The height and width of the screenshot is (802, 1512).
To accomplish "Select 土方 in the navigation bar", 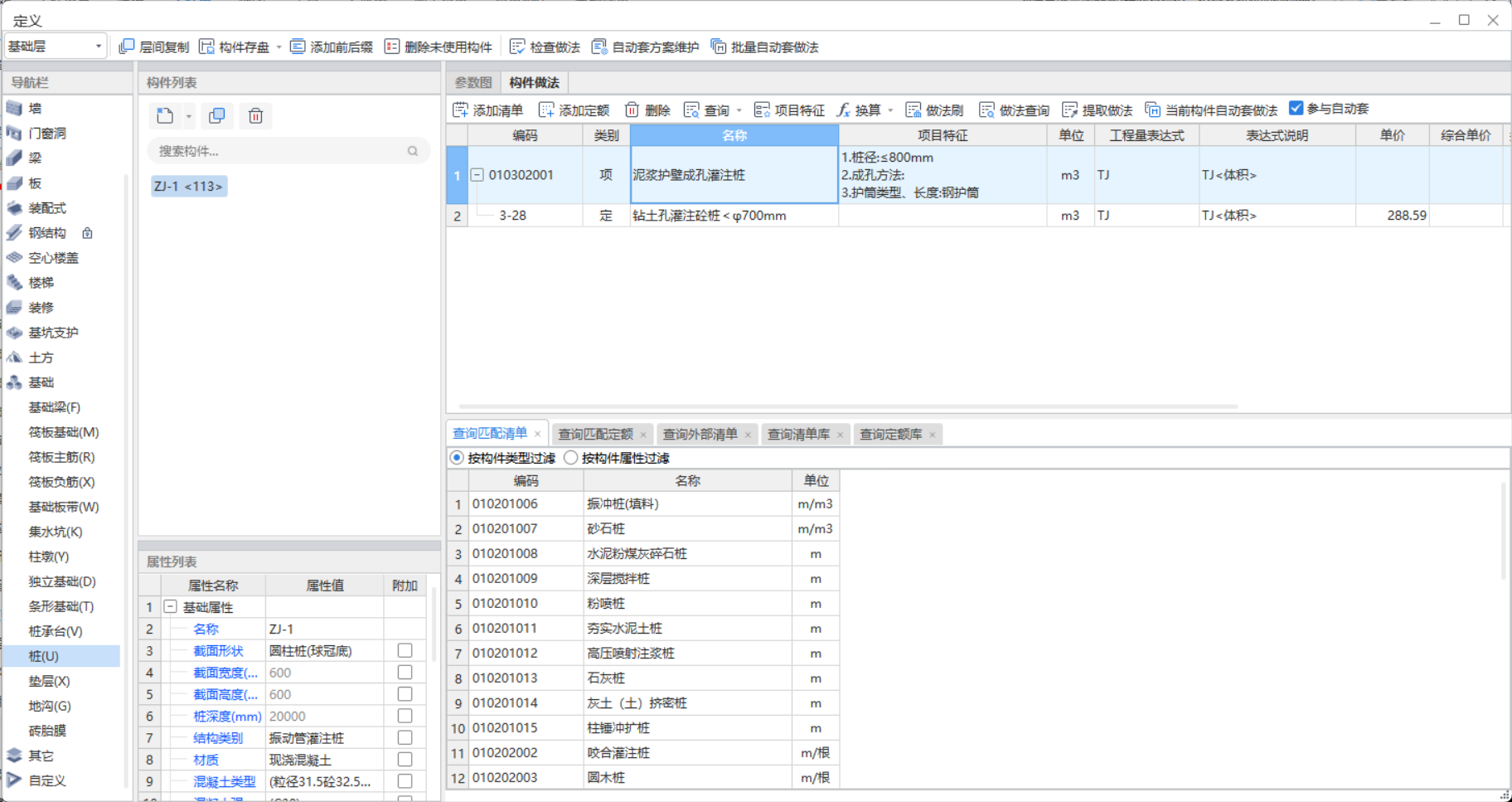I will coord(41,357).
